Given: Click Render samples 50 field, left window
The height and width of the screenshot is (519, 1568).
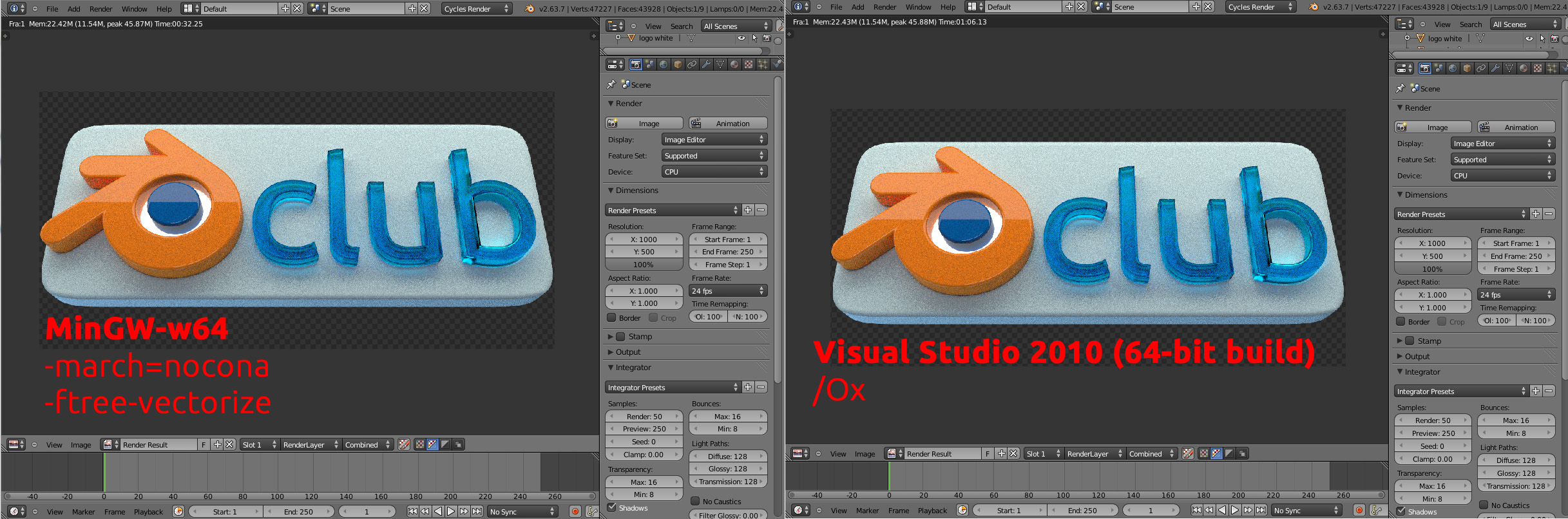Looking at the screenshot, I should (644, 417).
